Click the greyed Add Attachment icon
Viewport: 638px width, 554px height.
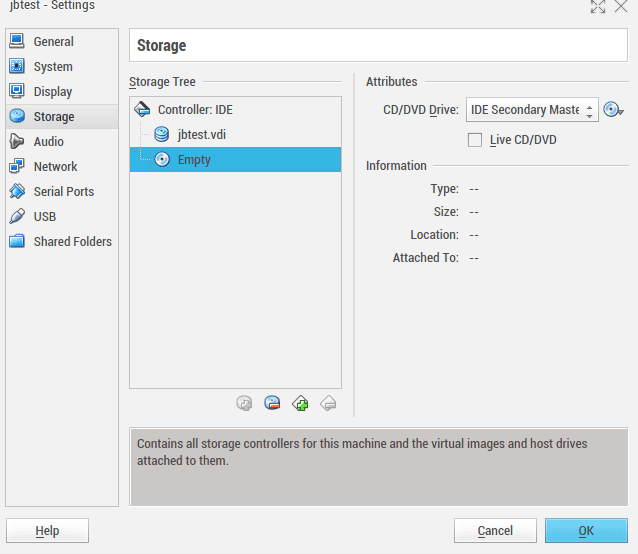pyautogui.click(x=244, y=404)
